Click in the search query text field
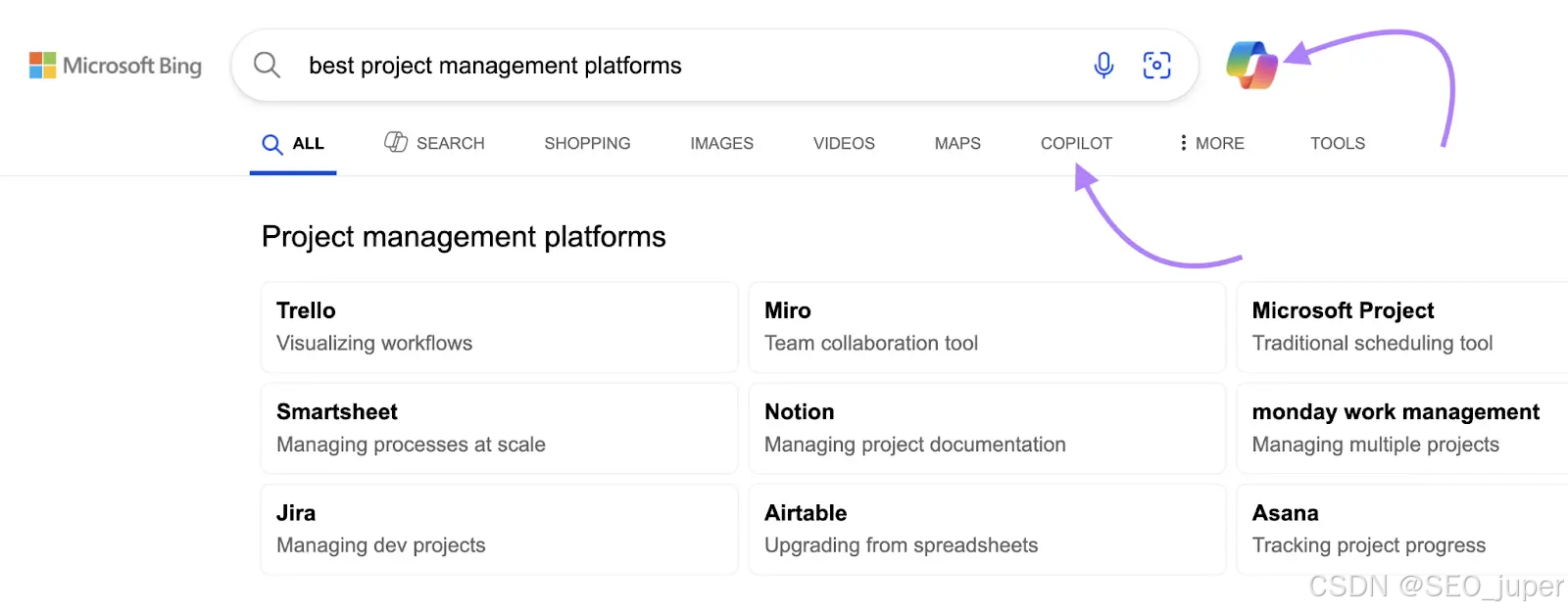The width and height of the screenshot is (1568, 613). [x=686, y=66]
